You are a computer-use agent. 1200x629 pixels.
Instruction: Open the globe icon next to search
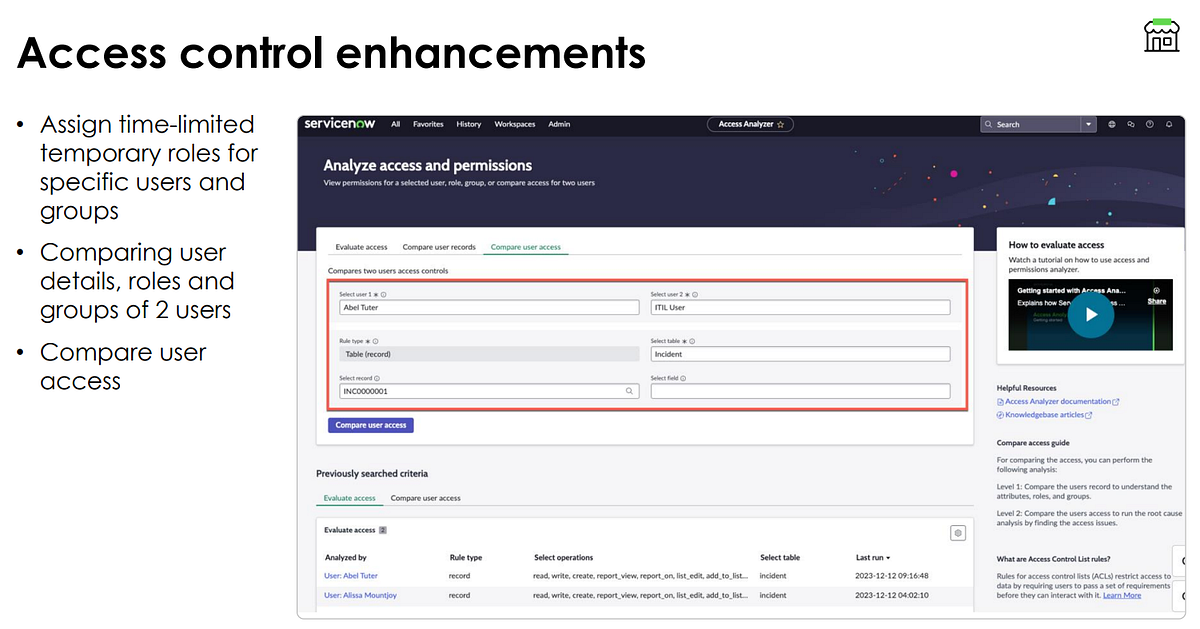tap(1112, 123)
